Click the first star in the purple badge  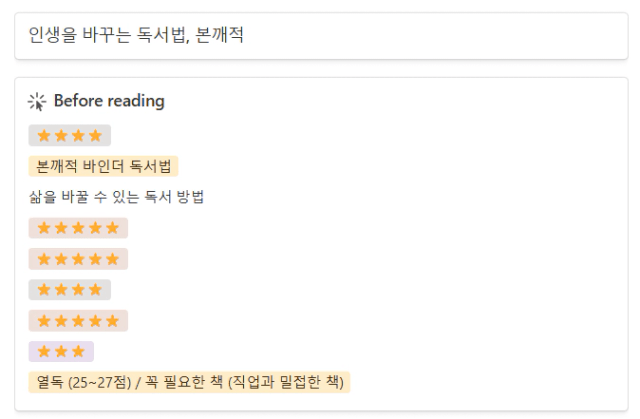pyautogui.click(x=44, y=351)
